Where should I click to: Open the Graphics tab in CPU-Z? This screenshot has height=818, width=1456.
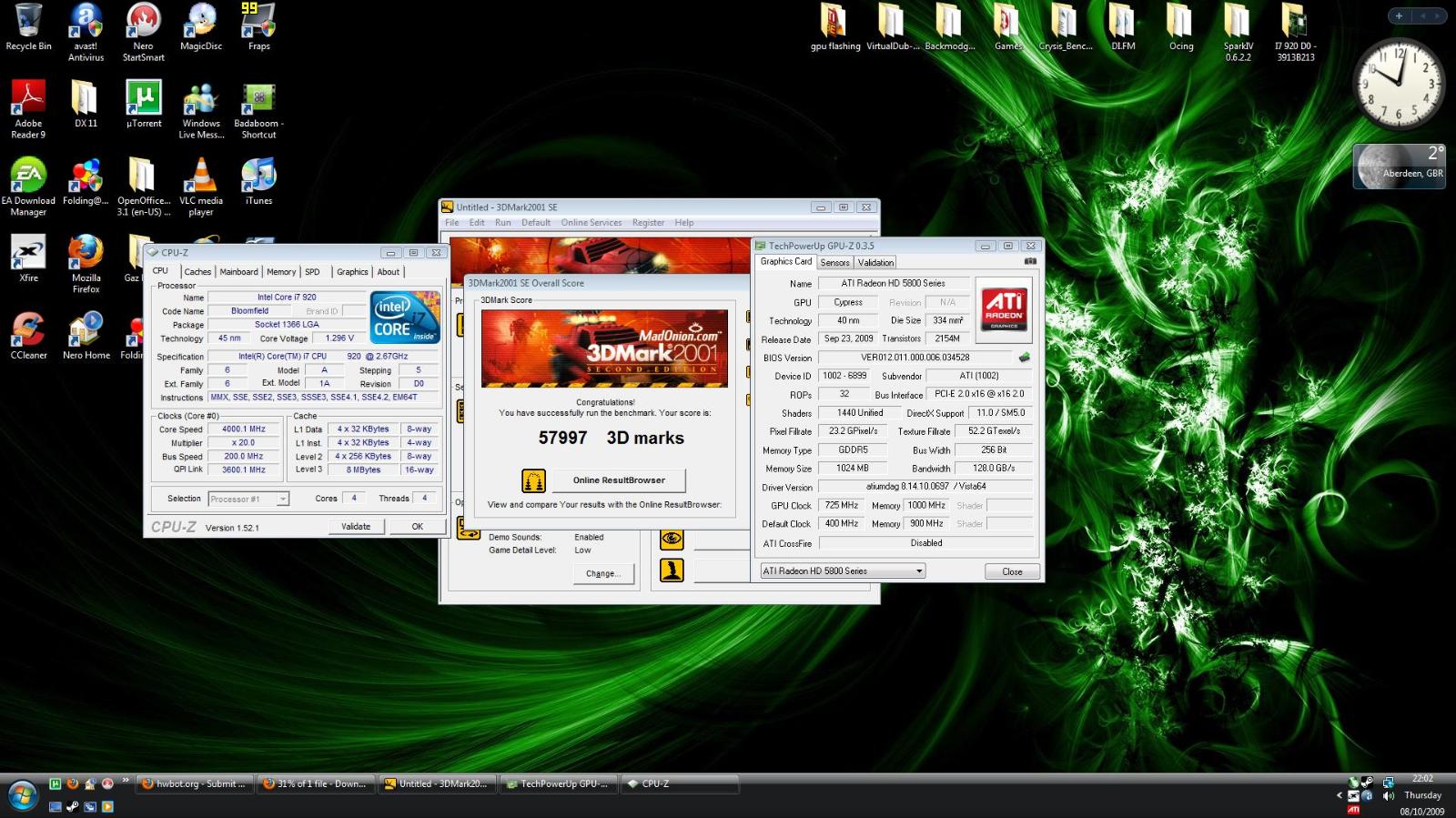tap(352, 272)
